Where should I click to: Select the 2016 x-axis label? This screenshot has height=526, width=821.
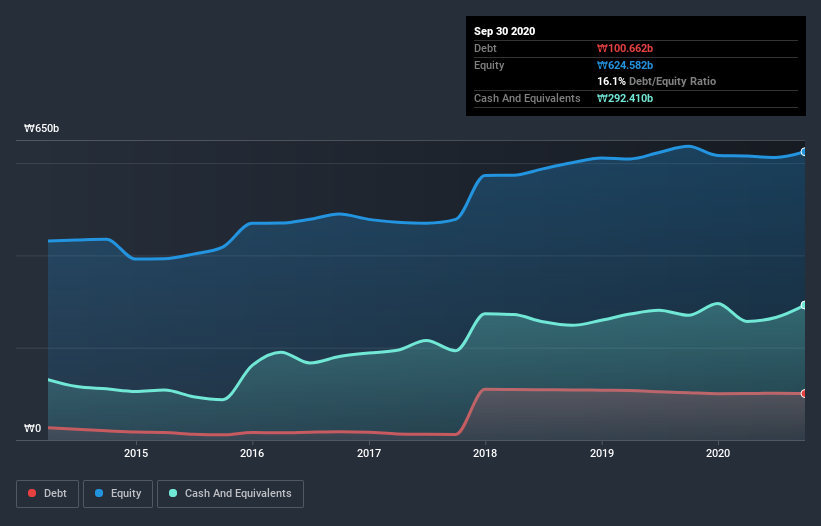(252, 453)
